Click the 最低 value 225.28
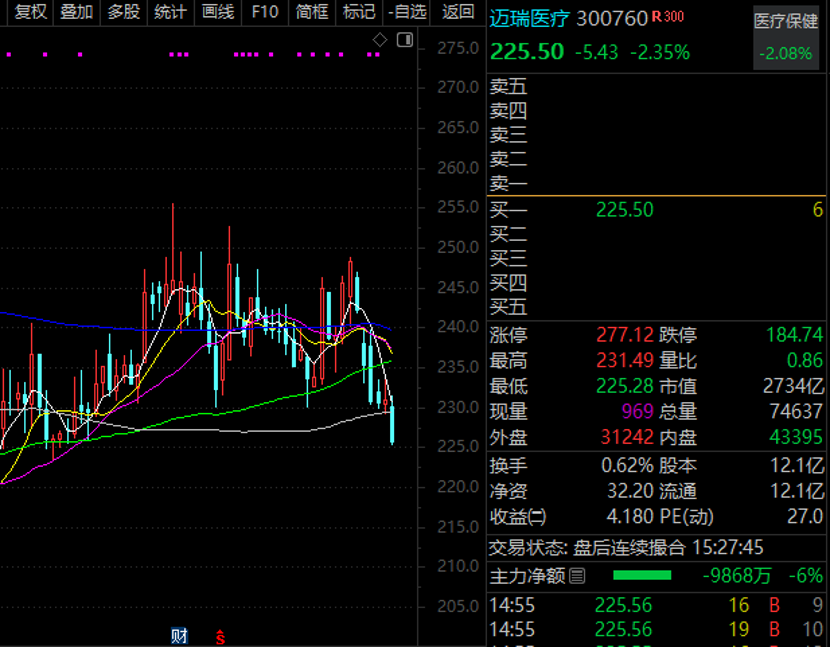This screenshot has height=648, width=830. coord(625,386)
